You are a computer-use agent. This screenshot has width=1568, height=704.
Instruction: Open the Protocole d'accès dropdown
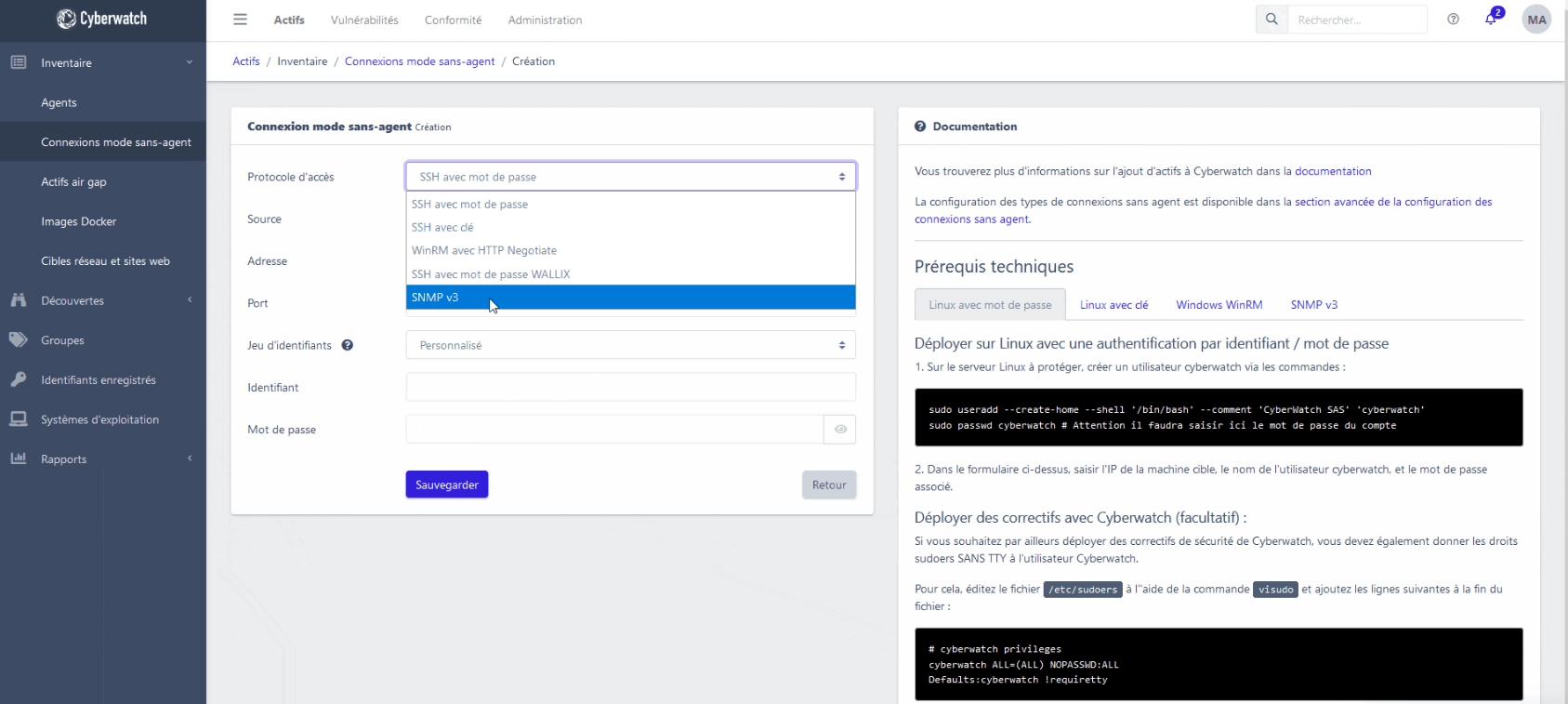631,177
